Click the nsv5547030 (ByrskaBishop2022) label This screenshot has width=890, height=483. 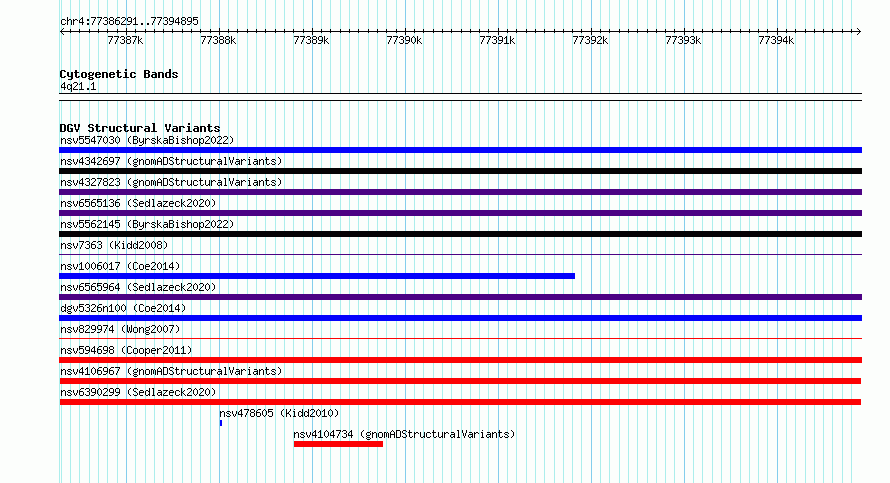click(147, 140)
